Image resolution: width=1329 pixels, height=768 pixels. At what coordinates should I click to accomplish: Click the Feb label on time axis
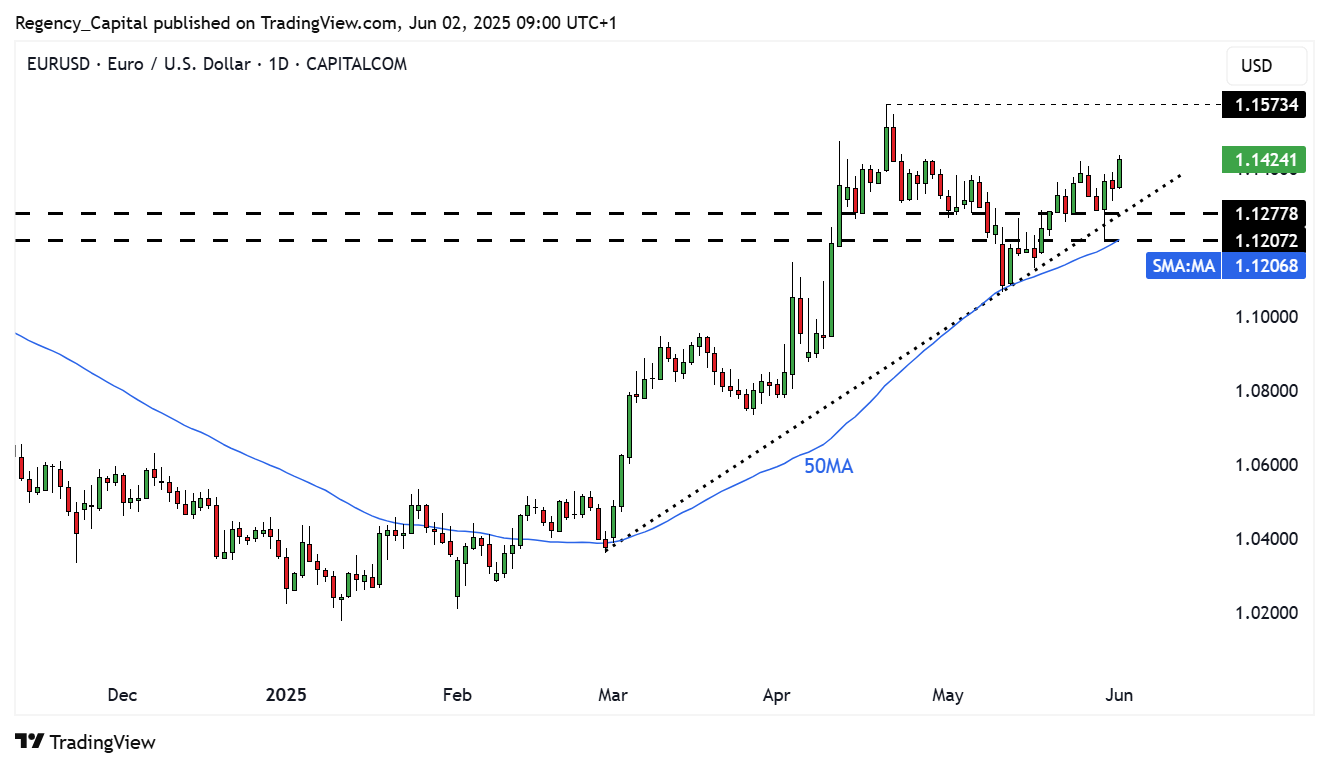457,695
